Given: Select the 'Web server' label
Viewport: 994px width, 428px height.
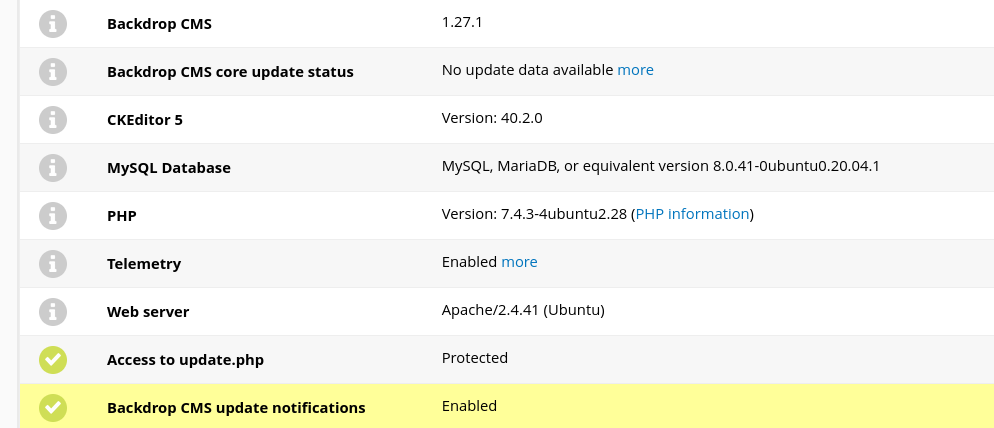Looking at the screenshot, I should pyautogui.click(x=148, y=312).
